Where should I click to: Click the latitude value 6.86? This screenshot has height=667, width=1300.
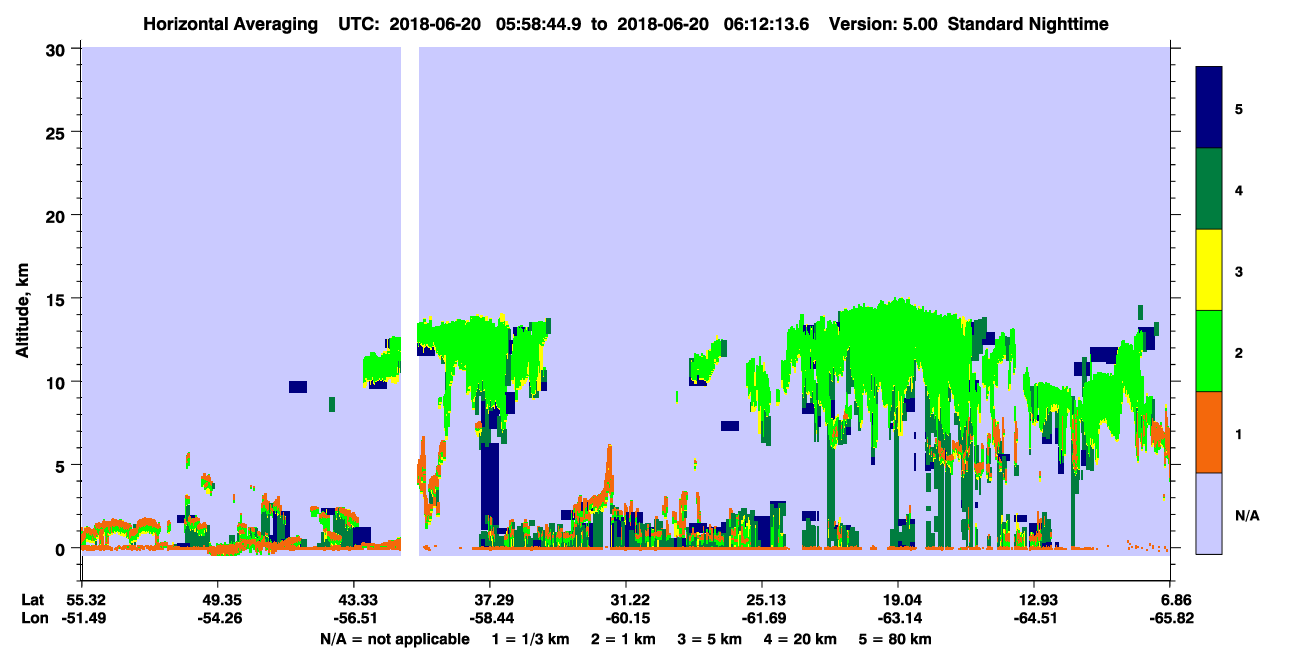click(x=1171, y=600)
